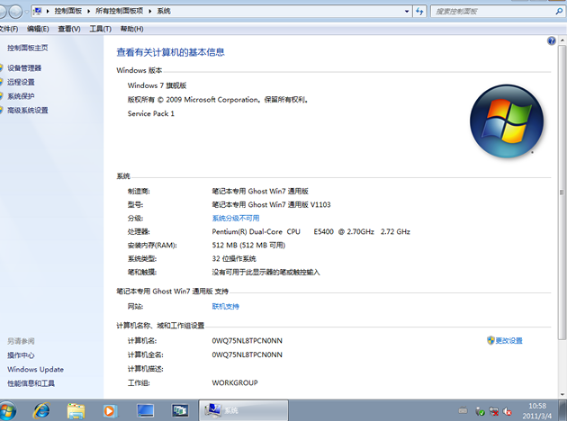Expand the arrow after 所有控制面板项 breadcrumb
This screenshot has width=568, height=421.
click(150, 11)
